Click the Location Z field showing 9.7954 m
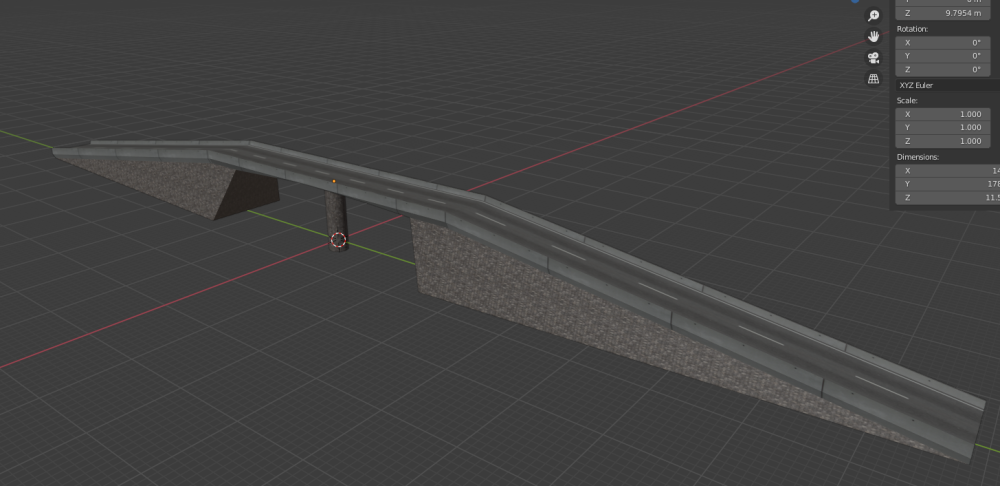The width and height of the screenshot is (1000, 486). click(944, 13)
